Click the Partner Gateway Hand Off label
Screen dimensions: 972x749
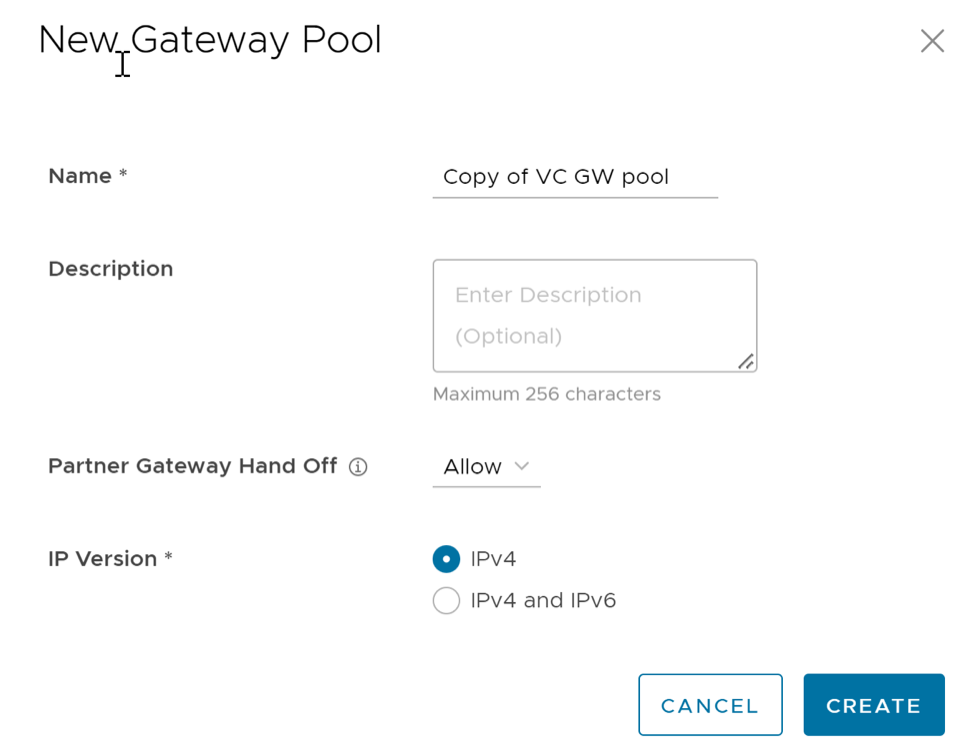[193, 466]
